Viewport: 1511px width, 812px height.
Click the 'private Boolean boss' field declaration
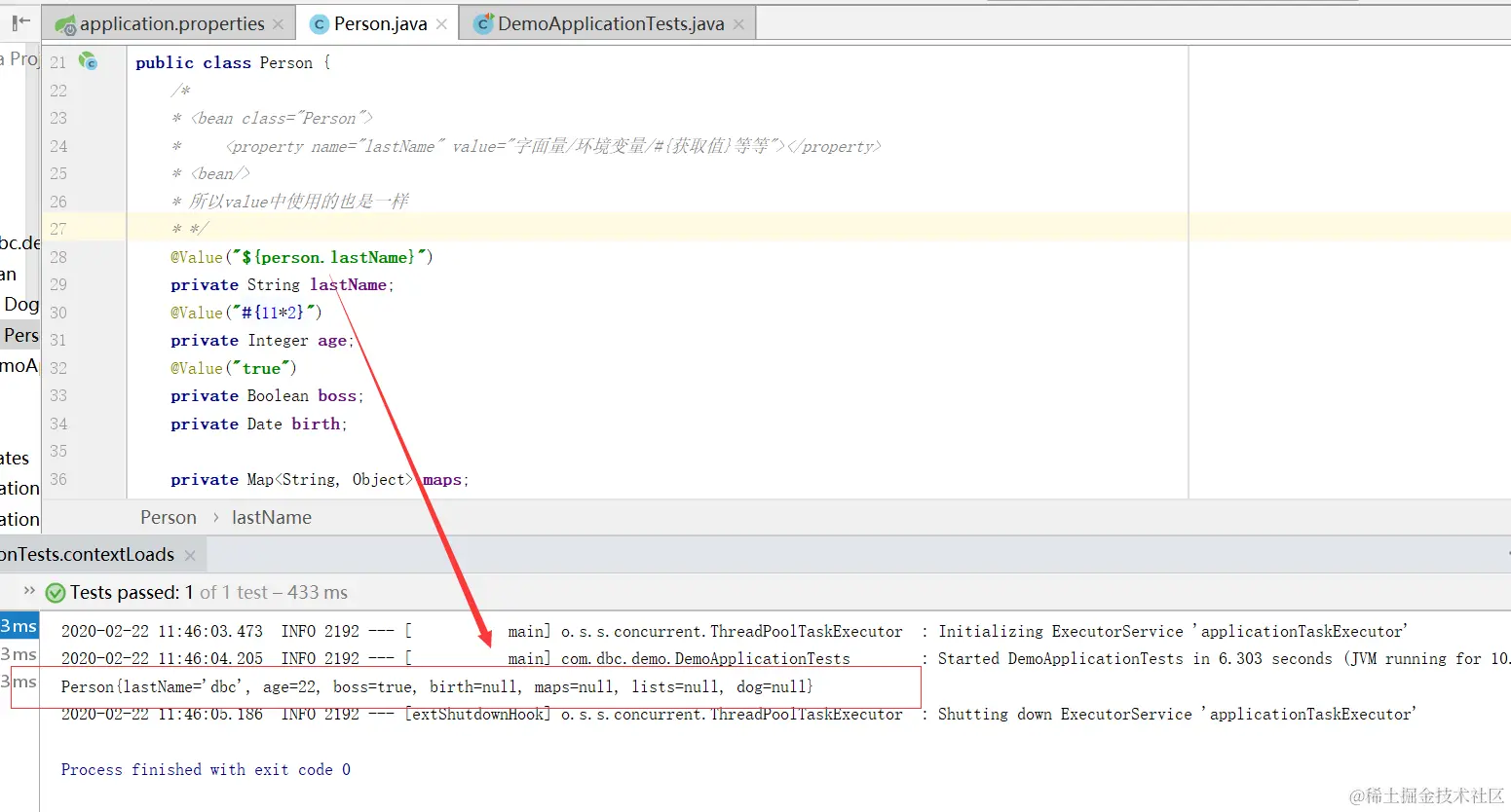tap(267, 396)
